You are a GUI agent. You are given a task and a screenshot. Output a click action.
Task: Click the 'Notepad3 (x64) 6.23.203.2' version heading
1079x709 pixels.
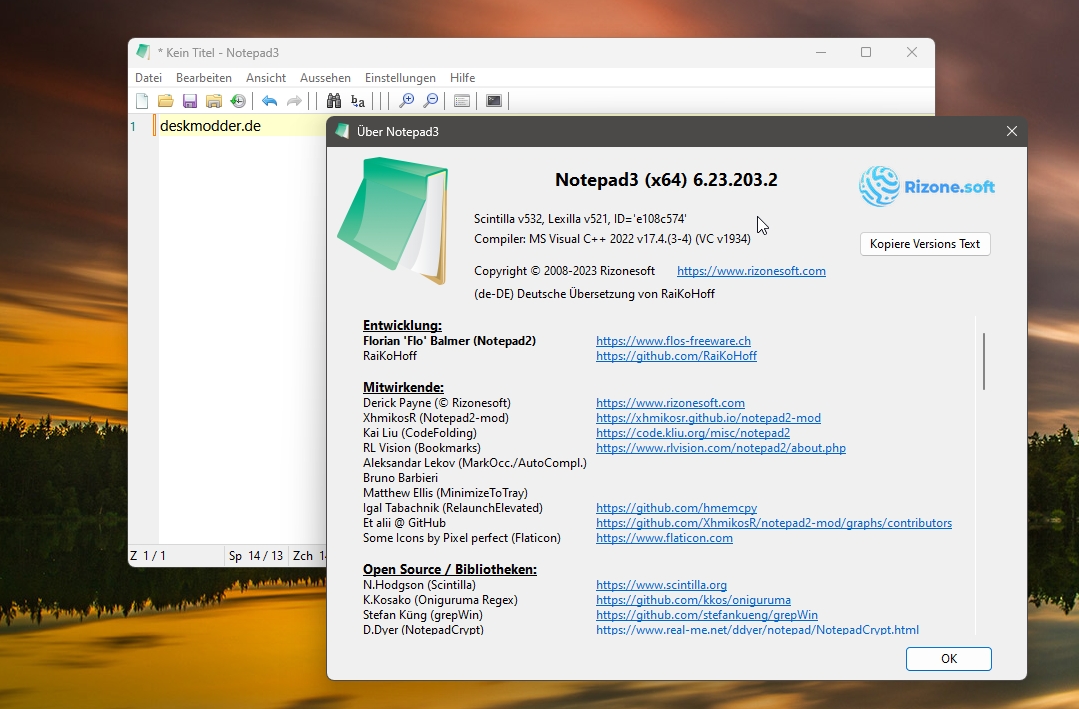[666, 180]
